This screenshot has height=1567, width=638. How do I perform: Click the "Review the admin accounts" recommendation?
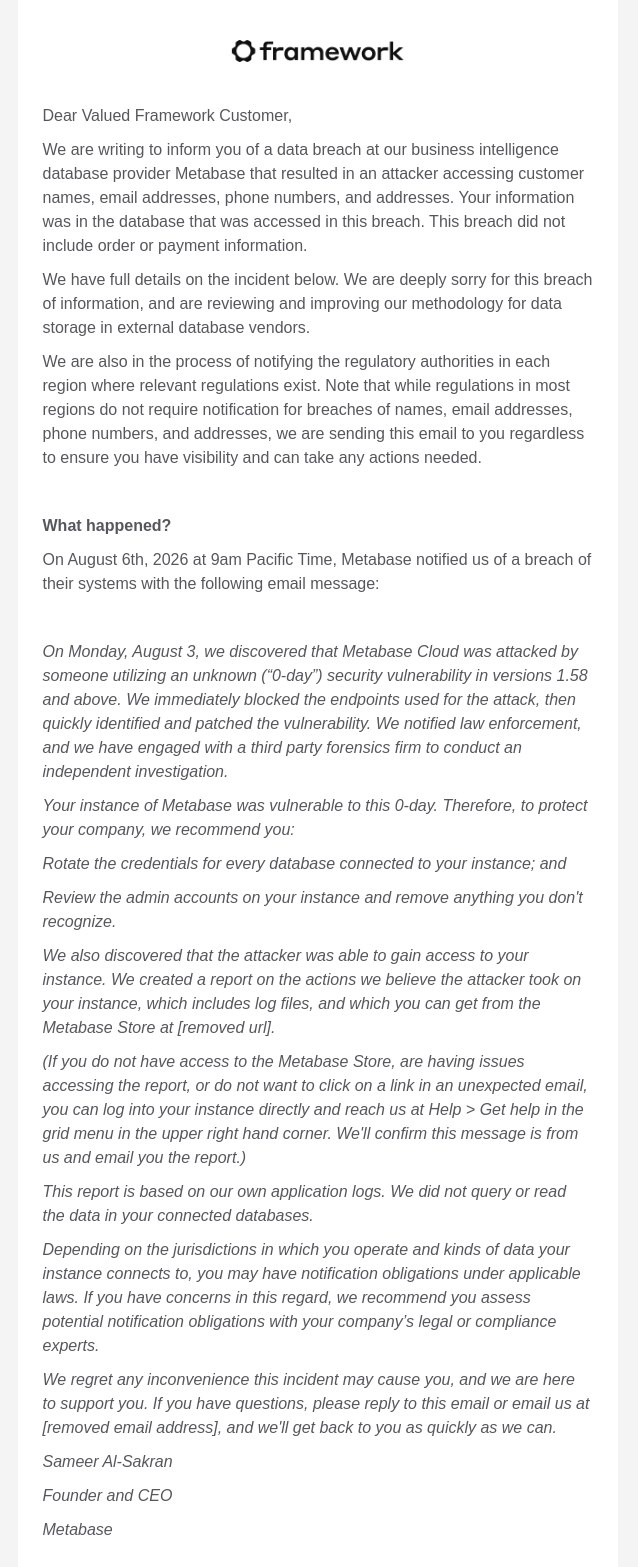pyautogui.click(x=312, y=910)
